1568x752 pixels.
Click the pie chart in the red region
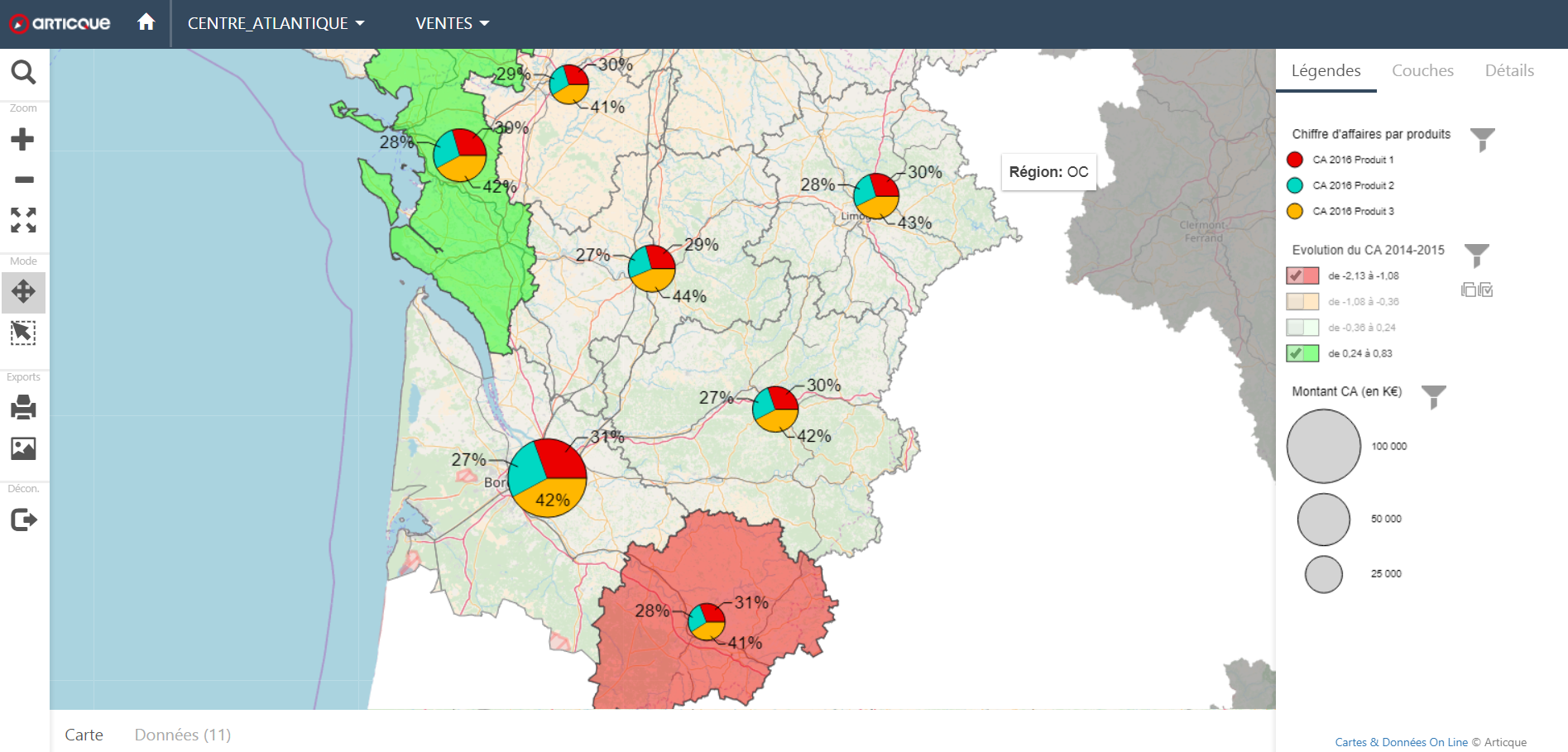(x=707, y=621)
